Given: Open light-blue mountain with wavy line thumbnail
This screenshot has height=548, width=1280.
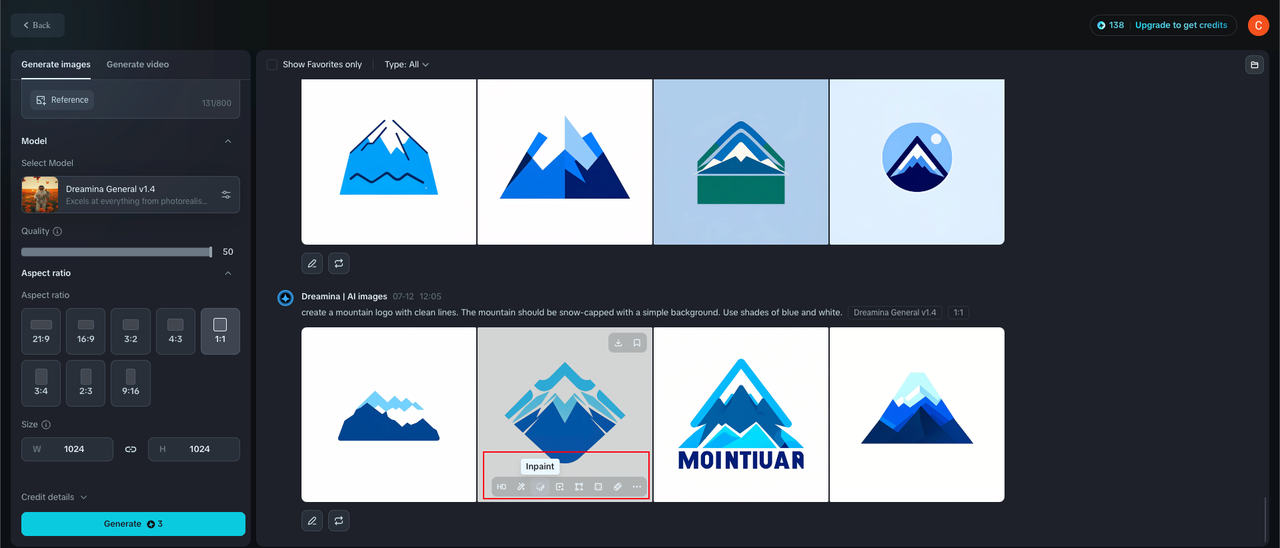Looking at the screenshot, I should (x=389, y=161).
